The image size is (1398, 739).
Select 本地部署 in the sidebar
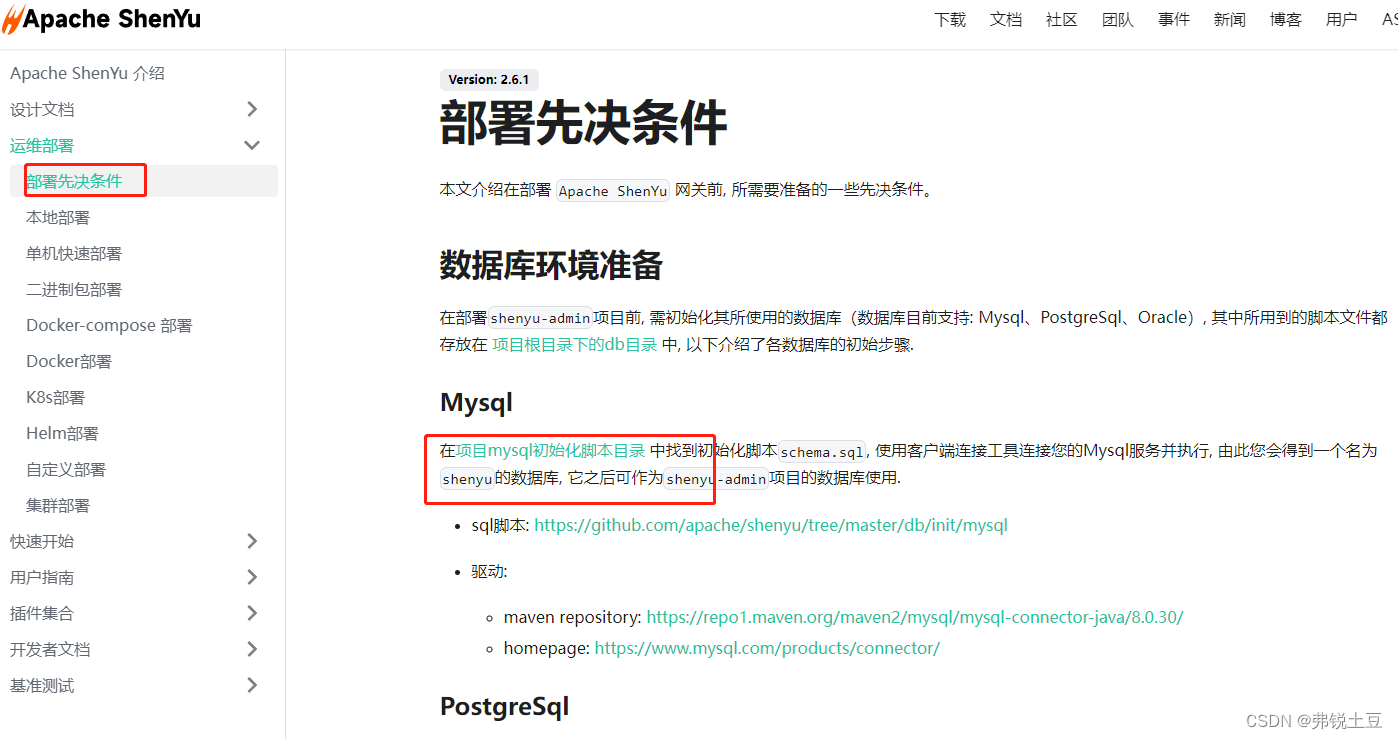coord(57,217)
